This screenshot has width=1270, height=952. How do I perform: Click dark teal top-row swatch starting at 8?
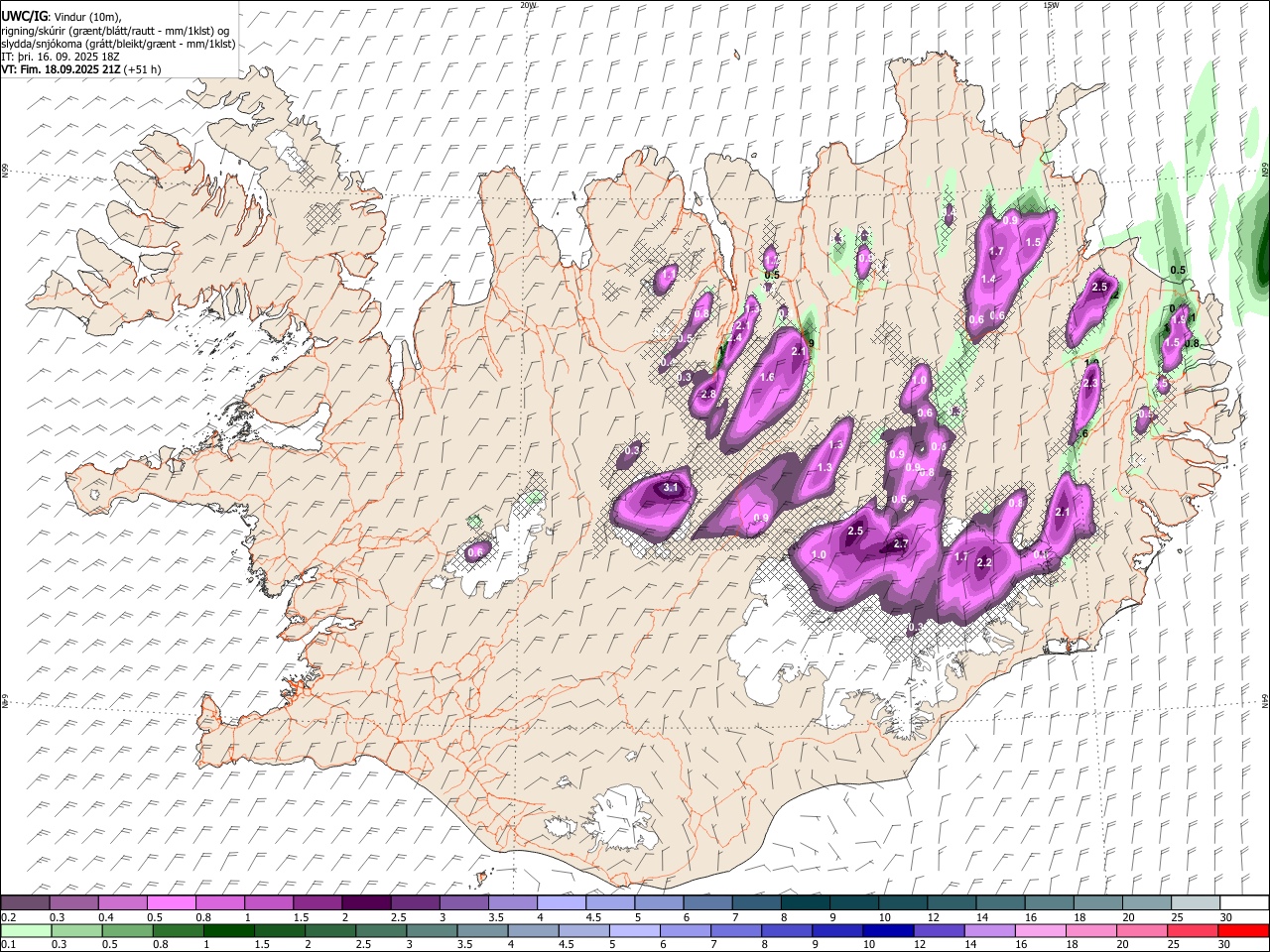click(x=806, y=903)
